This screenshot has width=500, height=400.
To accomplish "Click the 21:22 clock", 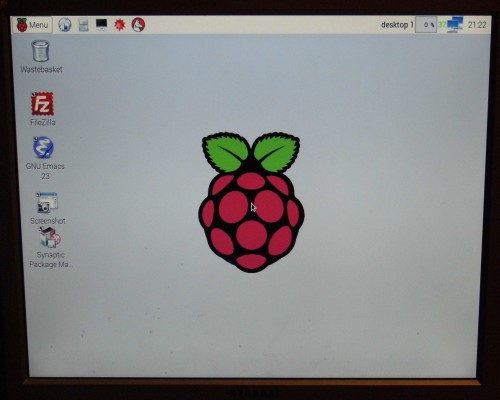I will point(477,25).
